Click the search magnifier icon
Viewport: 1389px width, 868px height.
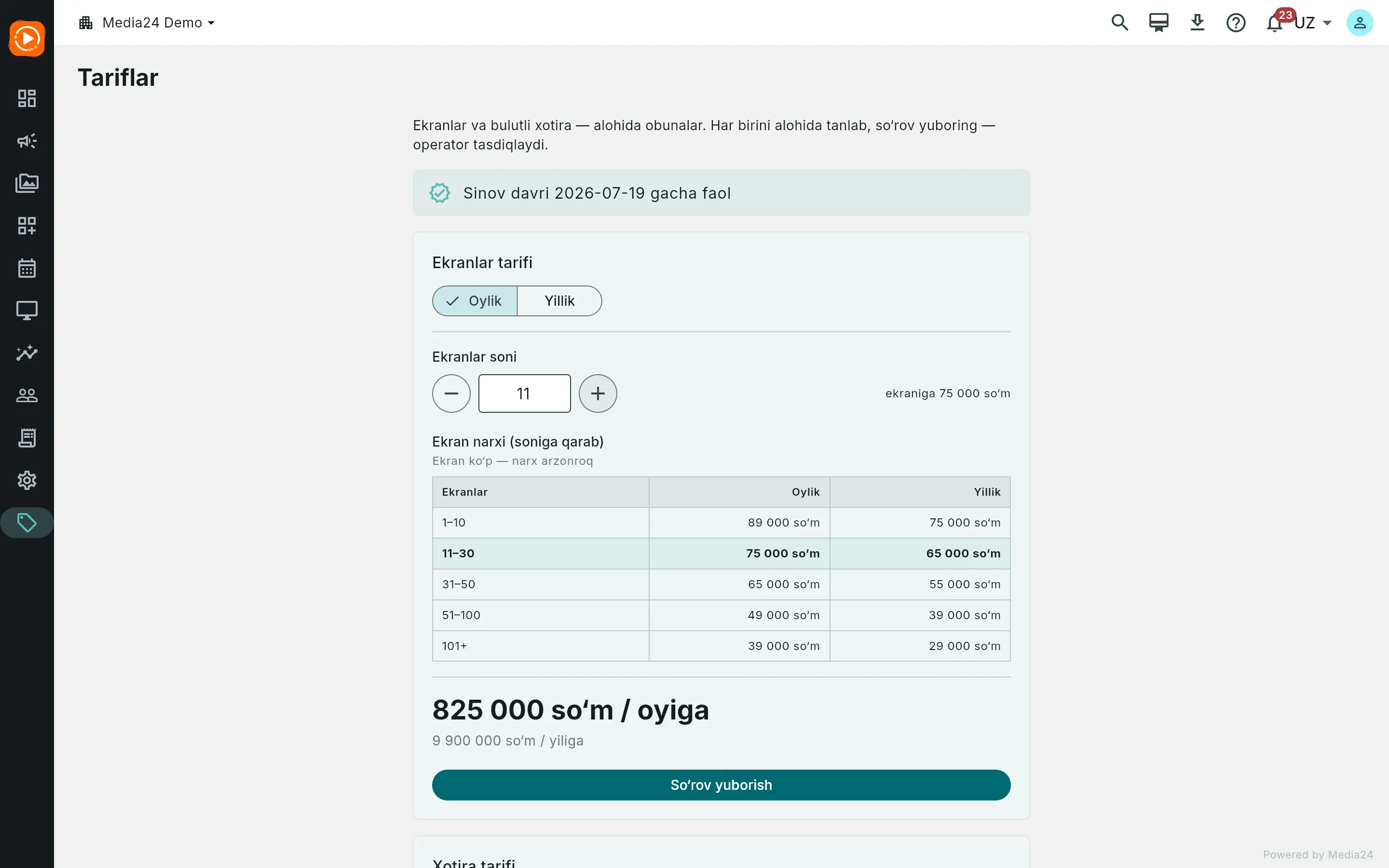click(x=1120, y=22)
